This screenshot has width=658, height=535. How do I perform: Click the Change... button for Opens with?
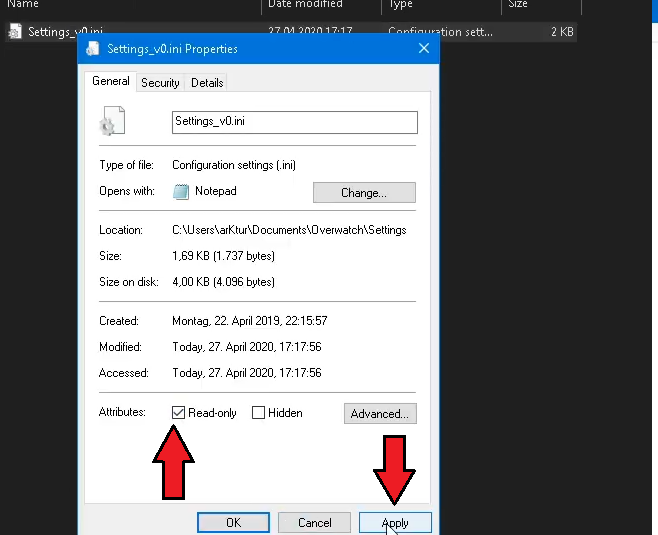(x=364, y=193)
